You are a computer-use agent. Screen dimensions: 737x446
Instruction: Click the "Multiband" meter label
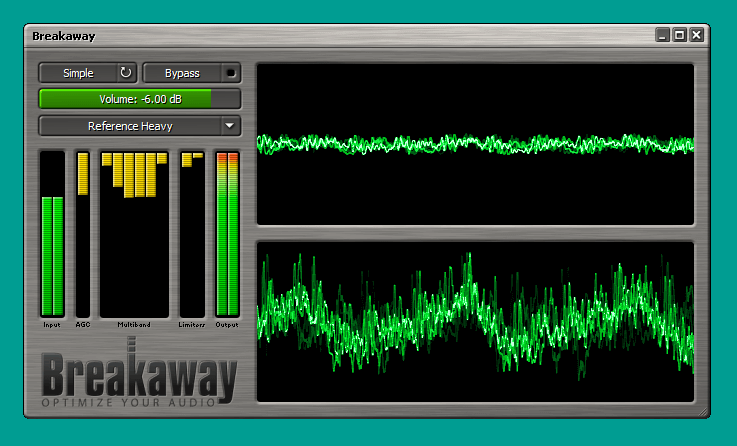(134, 325)
